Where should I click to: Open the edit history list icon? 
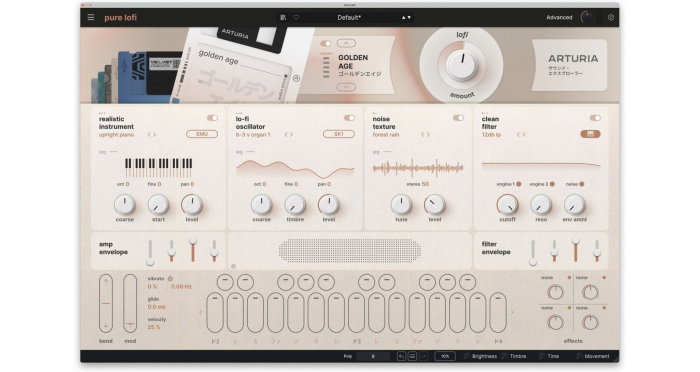pos(412,356)
